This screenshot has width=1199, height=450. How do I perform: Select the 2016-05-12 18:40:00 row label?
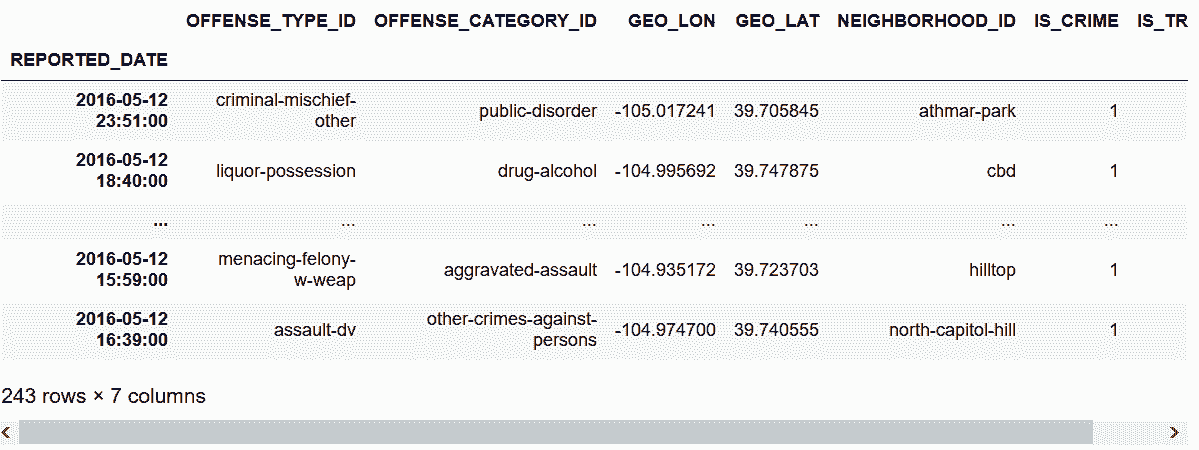pyautogui.click(x=122, y=171)
